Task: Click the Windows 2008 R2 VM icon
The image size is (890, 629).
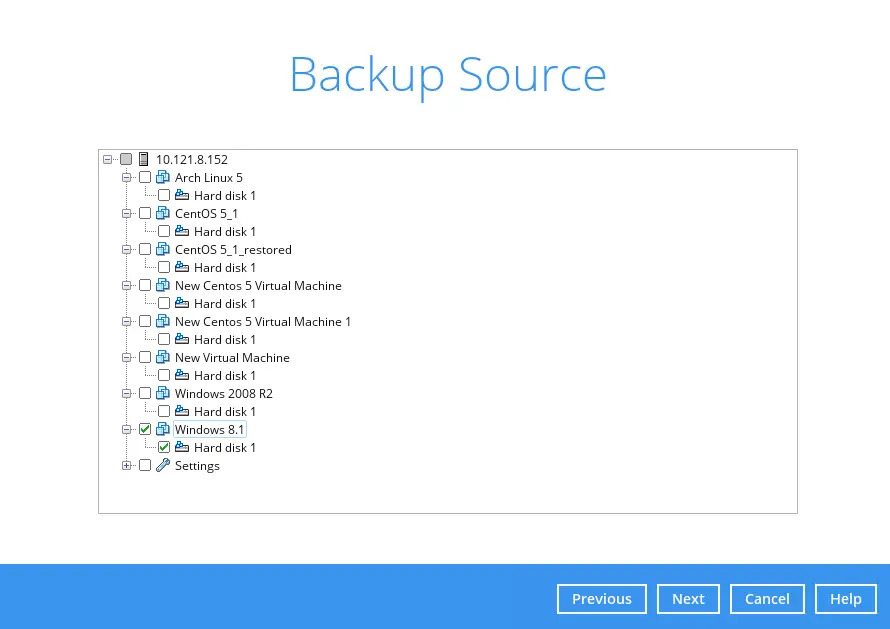Action: (163, 394)
